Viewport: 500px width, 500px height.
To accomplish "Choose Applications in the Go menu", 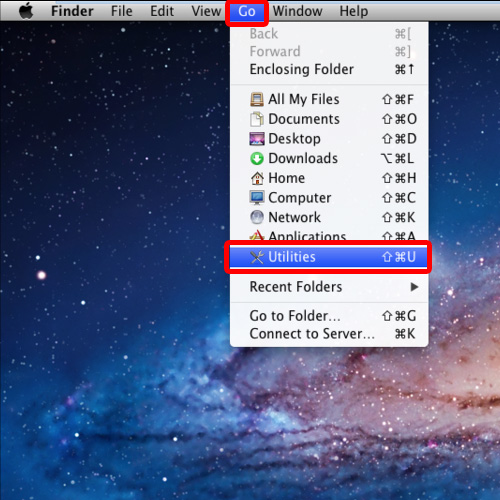I will (x=329, y=235).
